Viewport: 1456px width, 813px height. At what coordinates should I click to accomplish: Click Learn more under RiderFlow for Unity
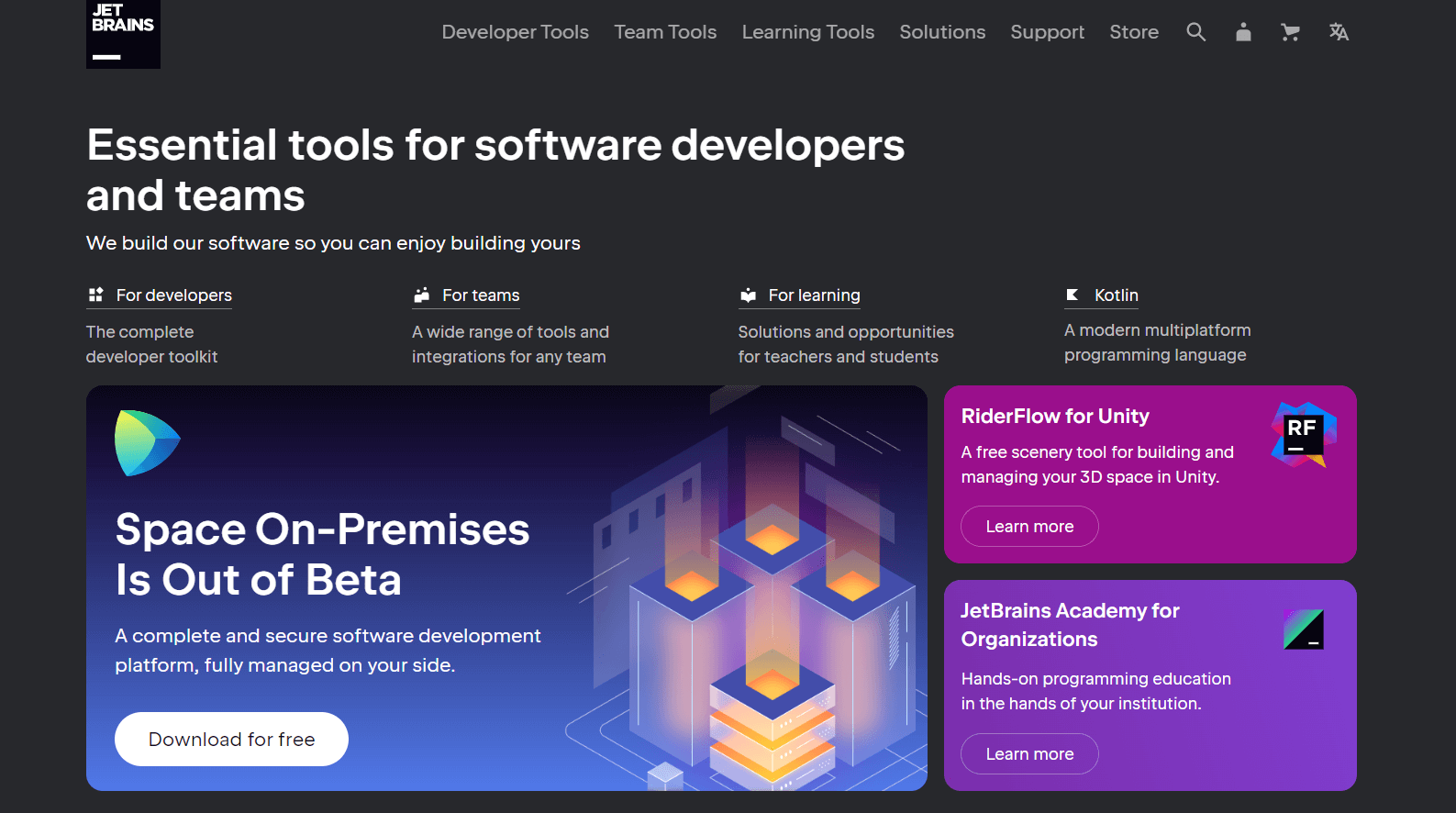pos(1029,527)
